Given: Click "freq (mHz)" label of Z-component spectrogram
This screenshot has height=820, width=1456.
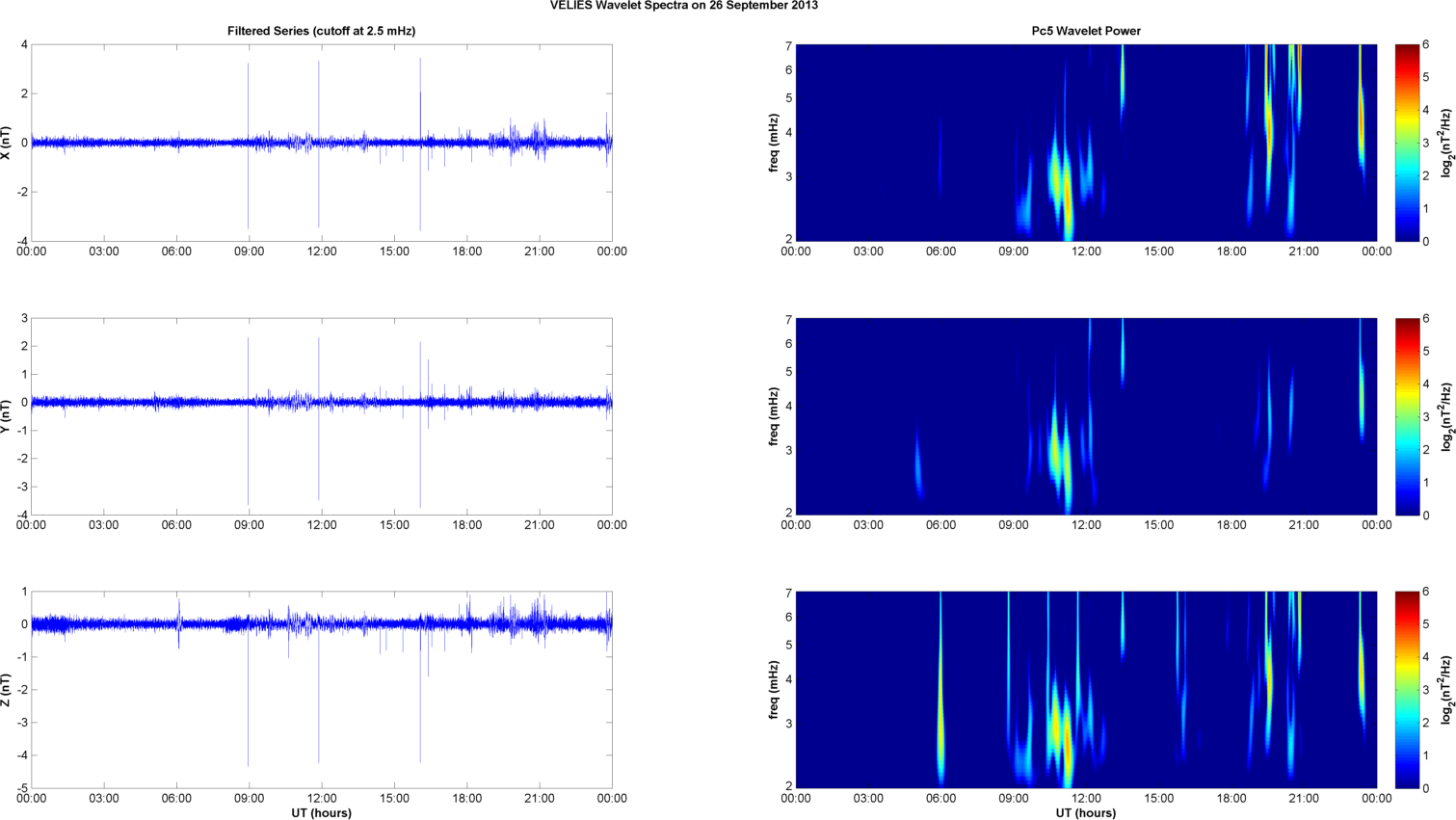Looking at the screenshot, I should pos(775,690).
